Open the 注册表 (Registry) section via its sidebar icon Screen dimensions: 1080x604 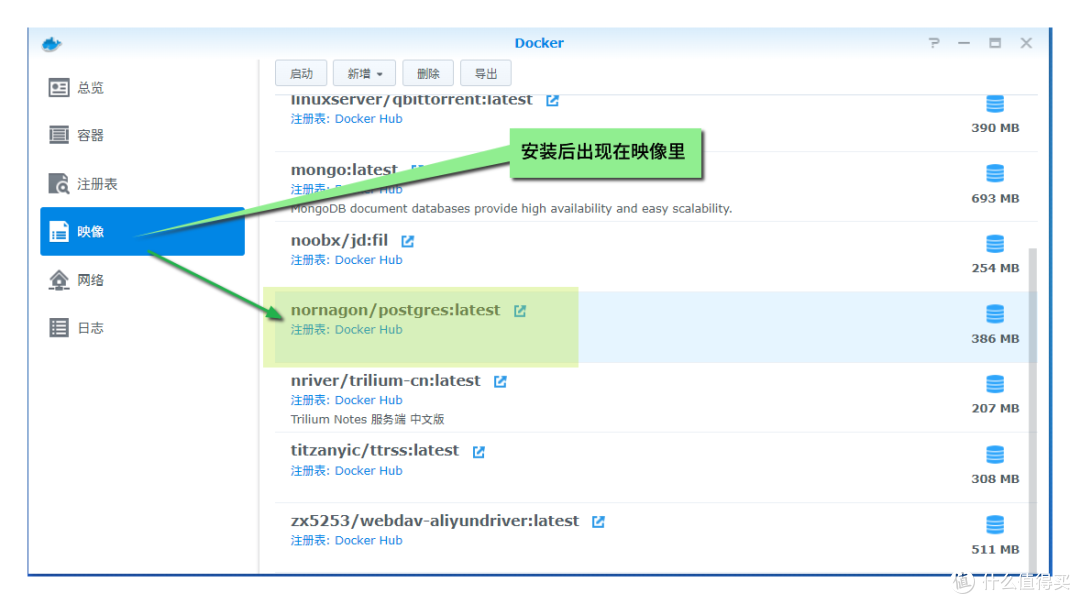(58, 183)
